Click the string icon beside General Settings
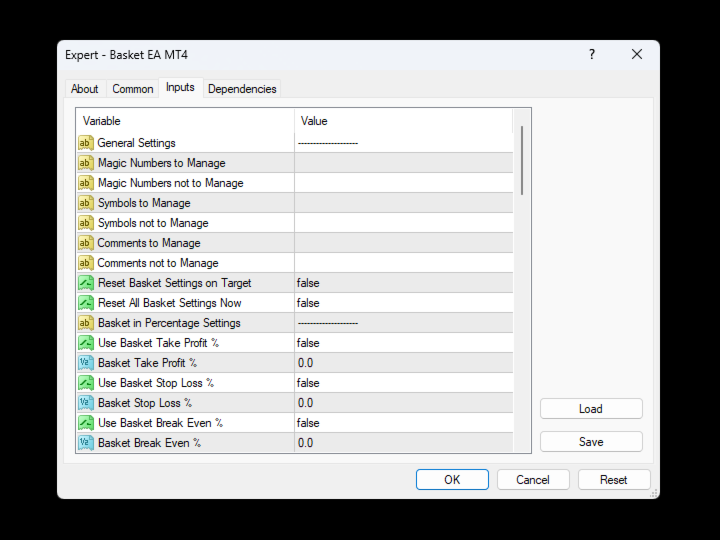 pos(86,143)
